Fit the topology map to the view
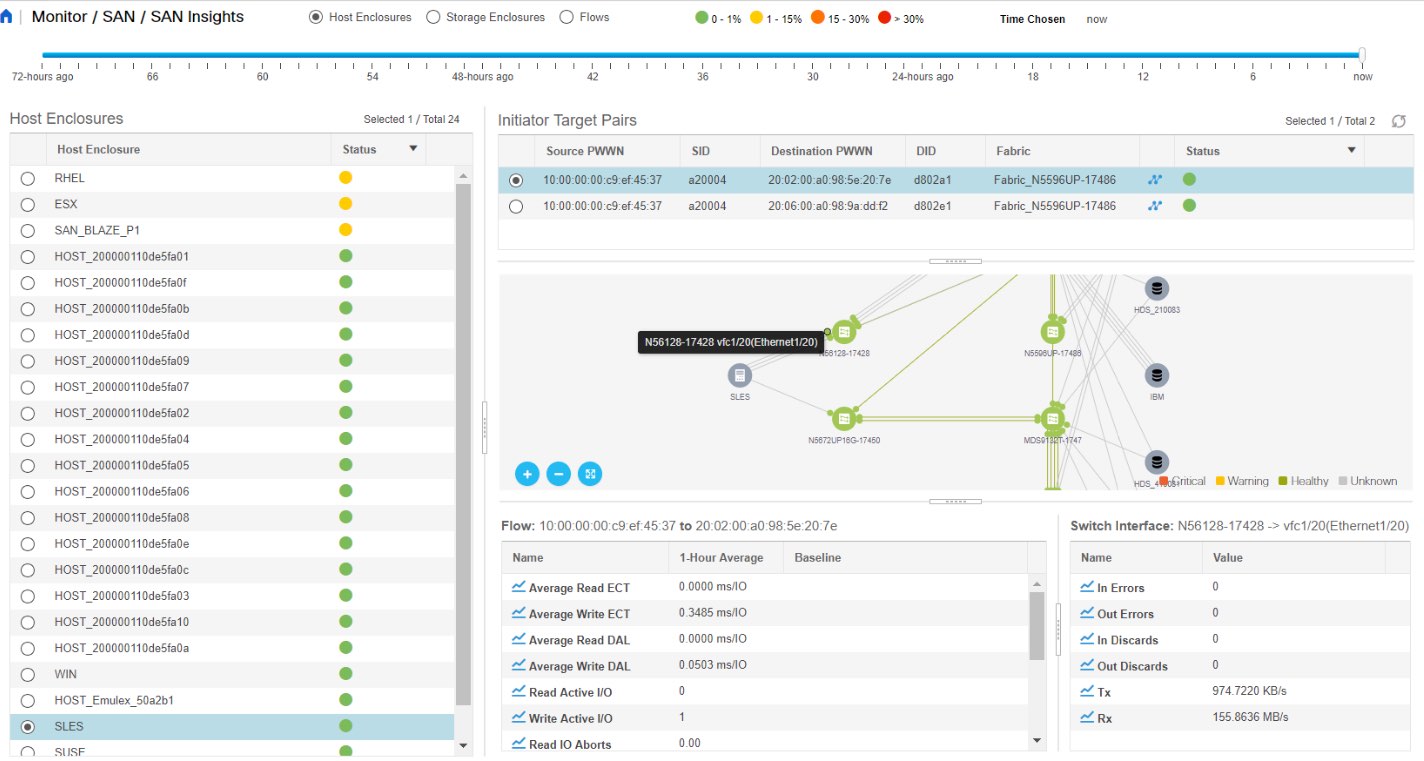 coord(591,474)
